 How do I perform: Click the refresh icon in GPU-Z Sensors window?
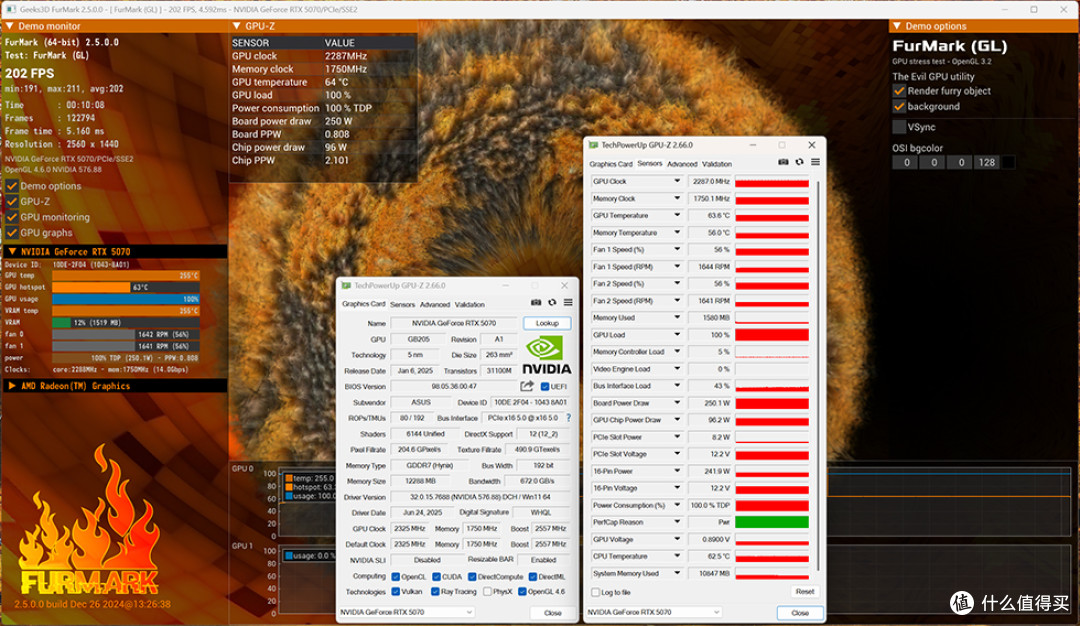(800, 162)
